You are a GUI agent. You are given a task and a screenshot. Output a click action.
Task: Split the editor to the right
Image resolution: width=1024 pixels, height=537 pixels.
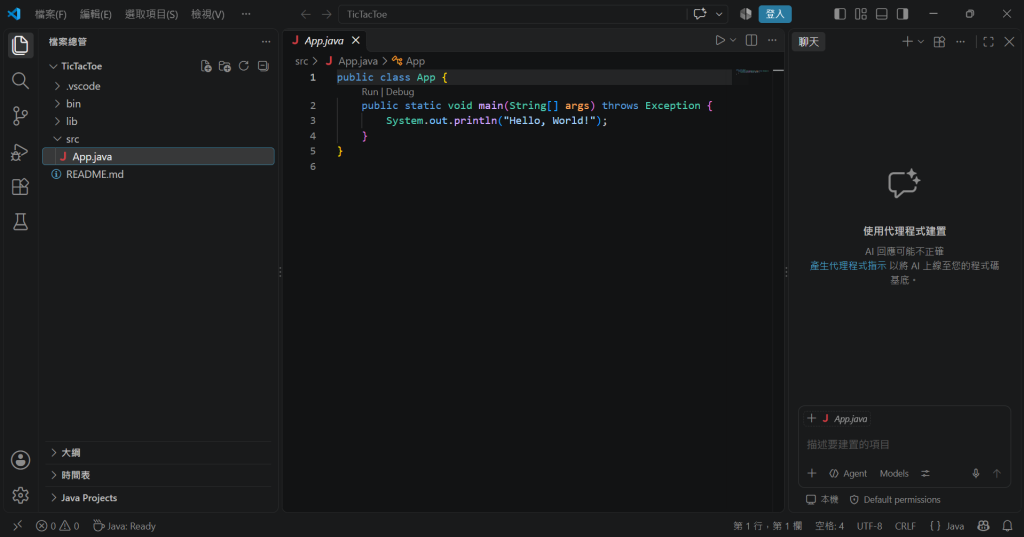click(752, 41)
